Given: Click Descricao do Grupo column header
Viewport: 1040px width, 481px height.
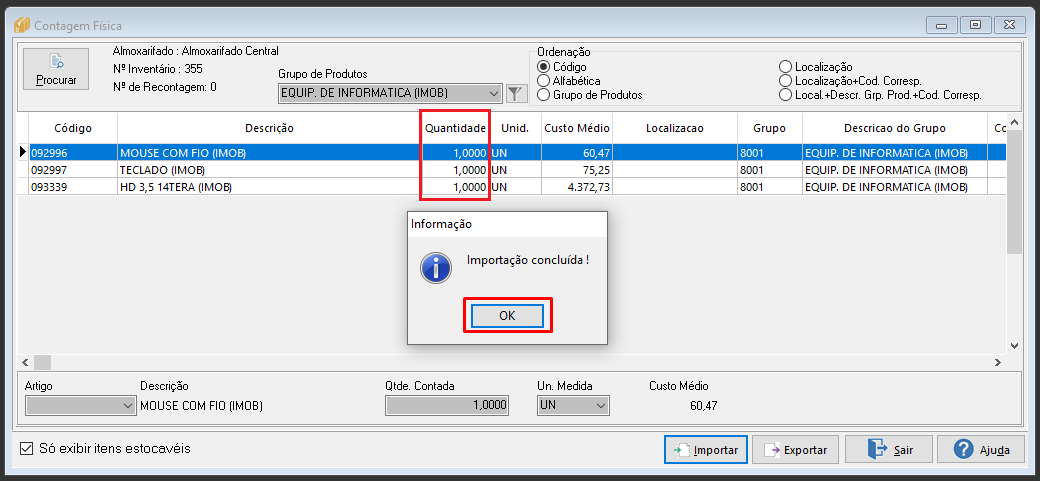Looking at the screenshot, I should [x=895, y=128].
